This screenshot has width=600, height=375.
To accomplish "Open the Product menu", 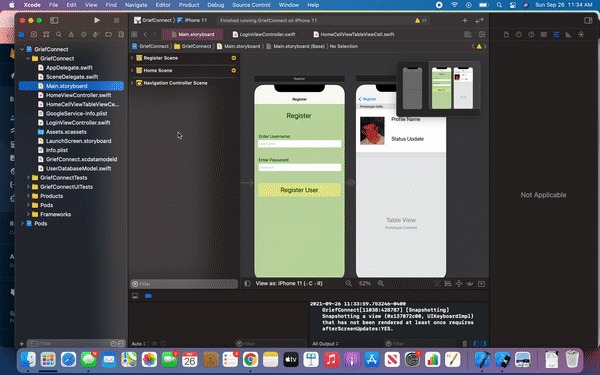I will point(189,5).
